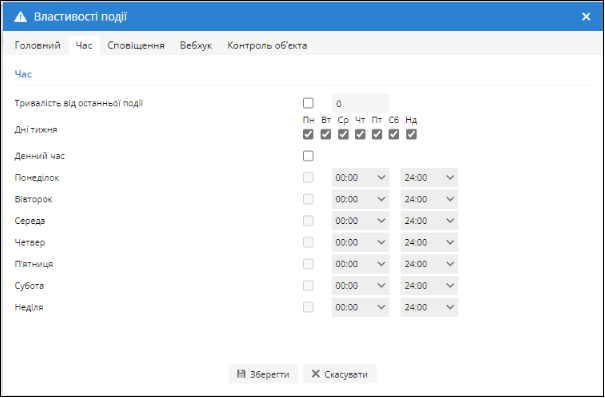Click the Скасувати button
The height and width of the screenshot is (398, 605).
coord(340,374)
